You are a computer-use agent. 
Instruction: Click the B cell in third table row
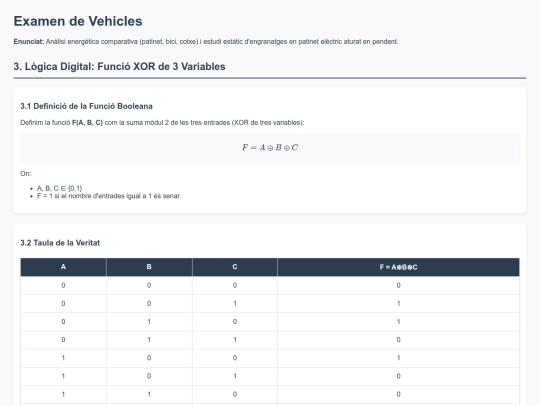tap(149, 322)
